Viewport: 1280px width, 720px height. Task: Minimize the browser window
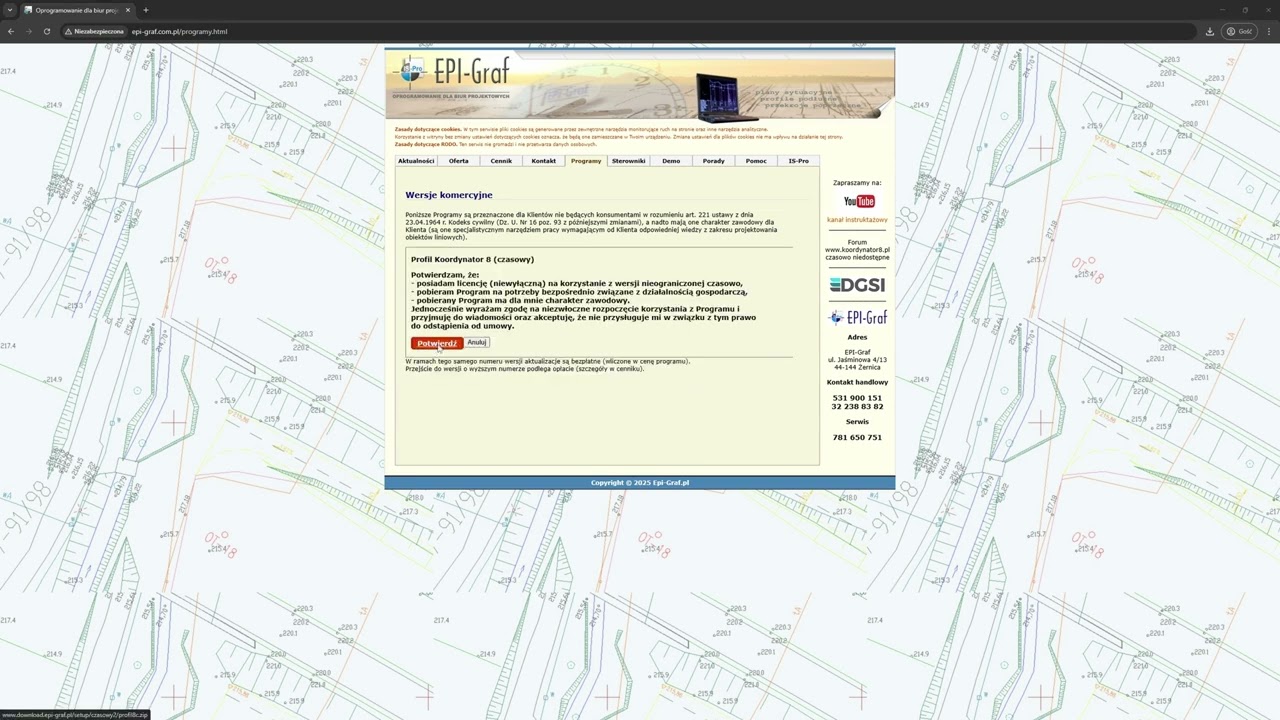[x=1221, y=10]
